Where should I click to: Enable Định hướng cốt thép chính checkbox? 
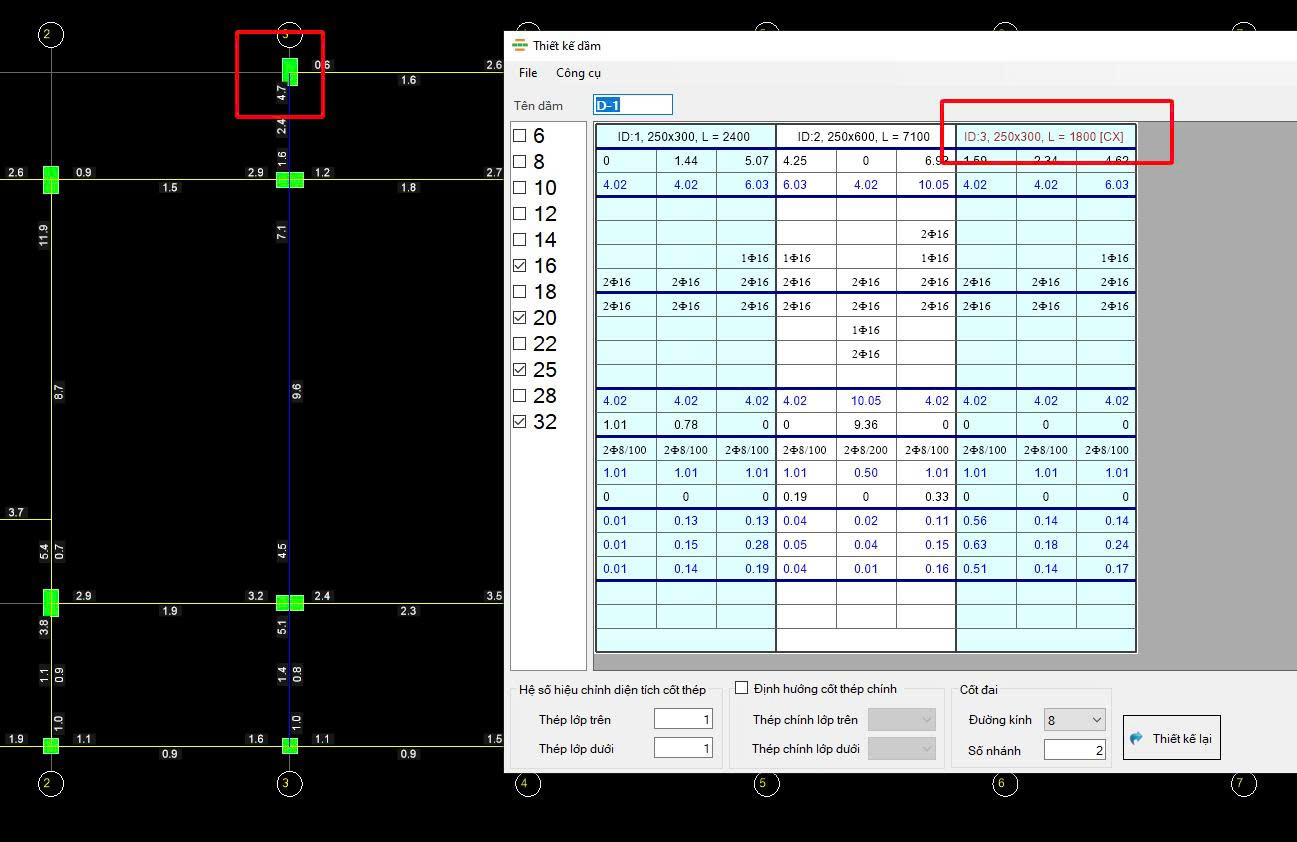tap(742, 688)
